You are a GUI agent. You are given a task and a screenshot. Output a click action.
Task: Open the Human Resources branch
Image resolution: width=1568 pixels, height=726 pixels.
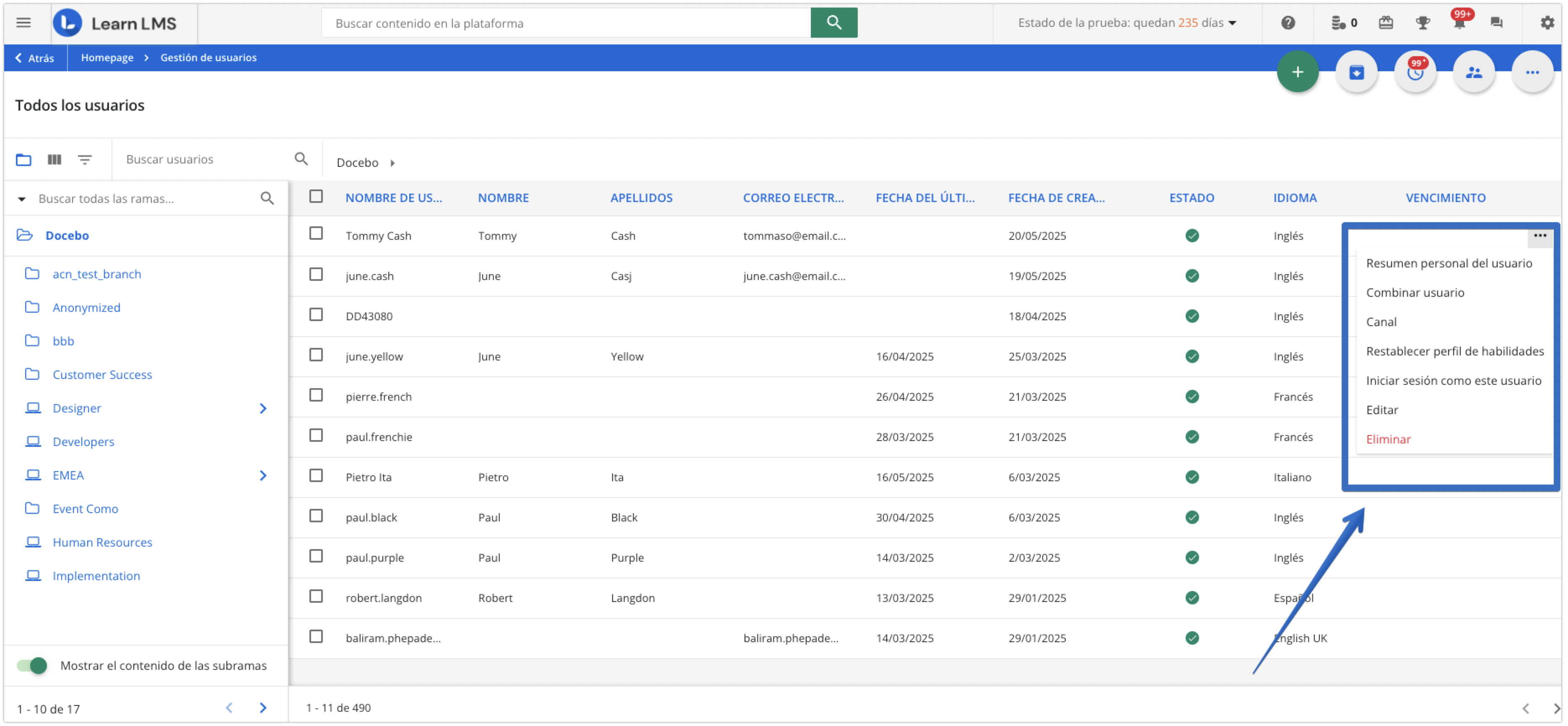[102, 542]
